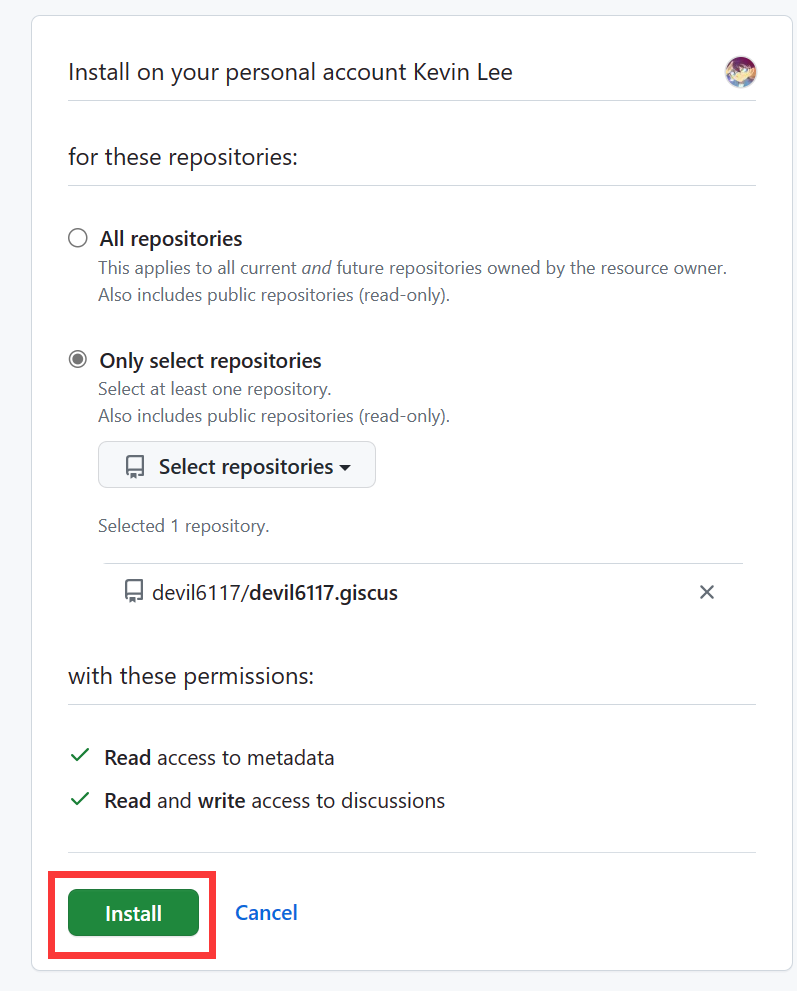Click the Kevin Lee profile avatar
This screenshot has height=991, width=797.
pyautogui.click(x=740, y=72)
